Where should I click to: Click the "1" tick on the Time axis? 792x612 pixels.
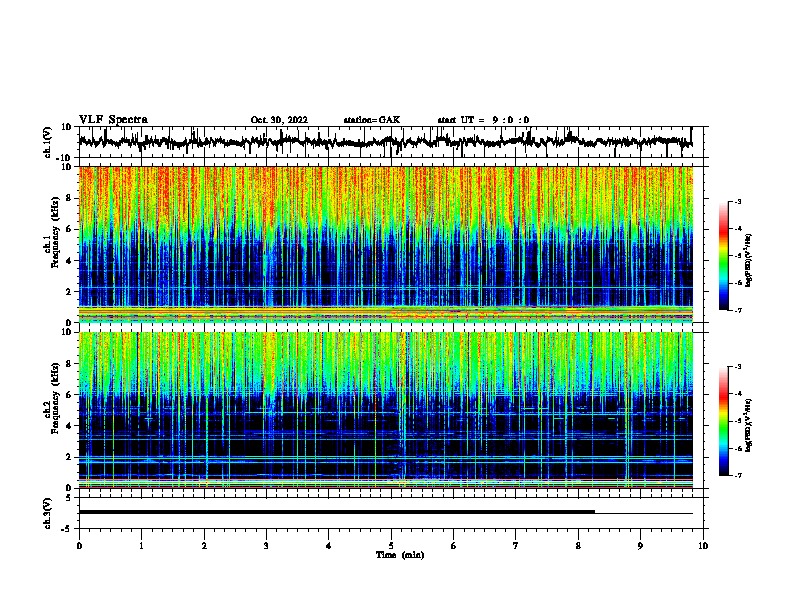141,546
